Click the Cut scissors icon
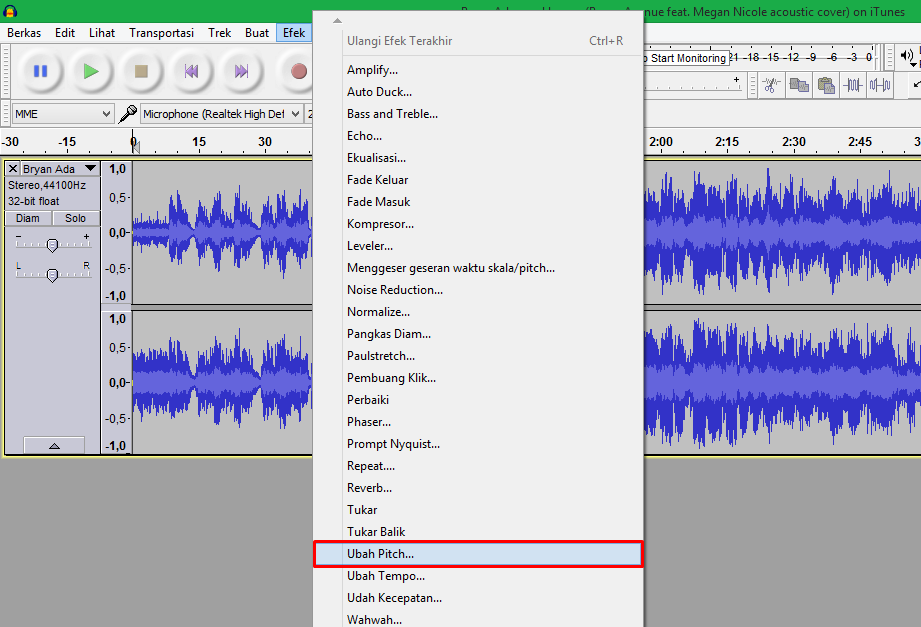 coord(771,85)
